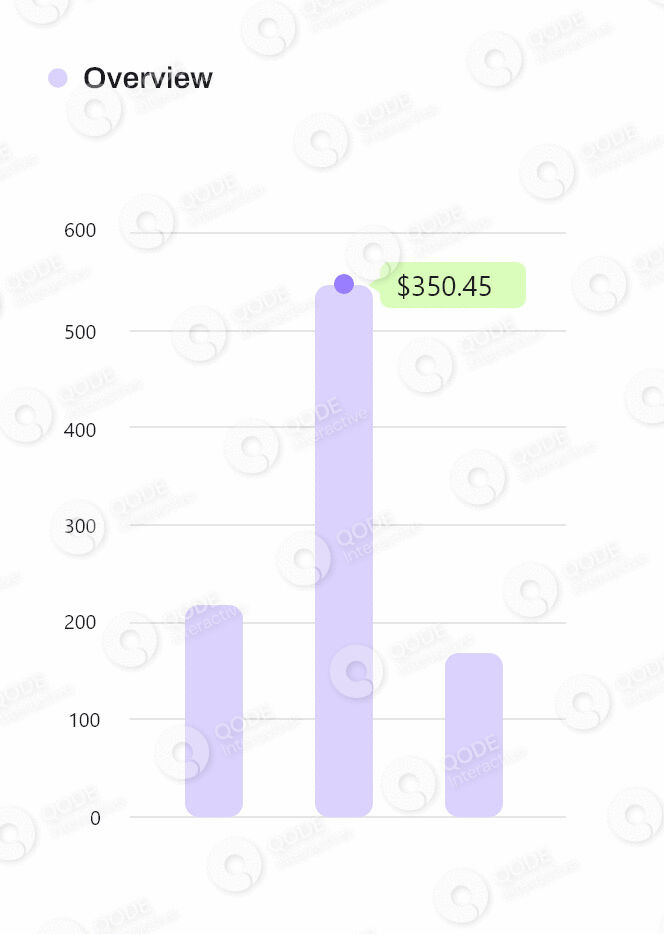This screenshot has width=664, height=934.
Task: Click the purple Overview legend dot
Action: (x=57, y=78)
